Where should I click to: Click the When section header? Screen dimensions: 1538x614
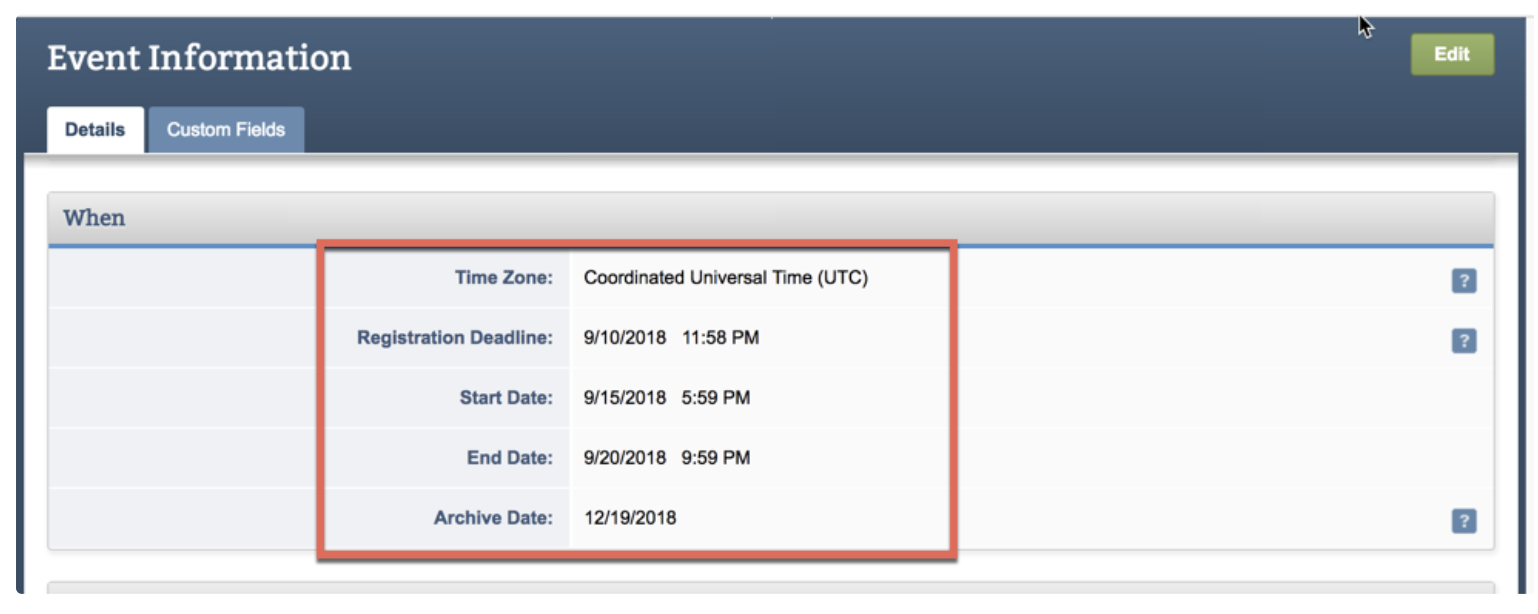[95, 218]
